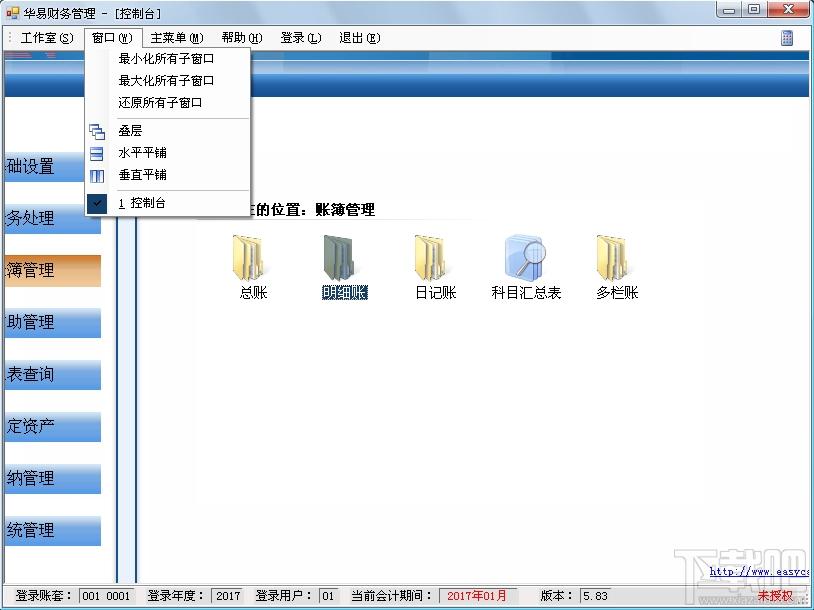Open the 报表查询 sidebar section
814x610 pixels.
(53, 374)
